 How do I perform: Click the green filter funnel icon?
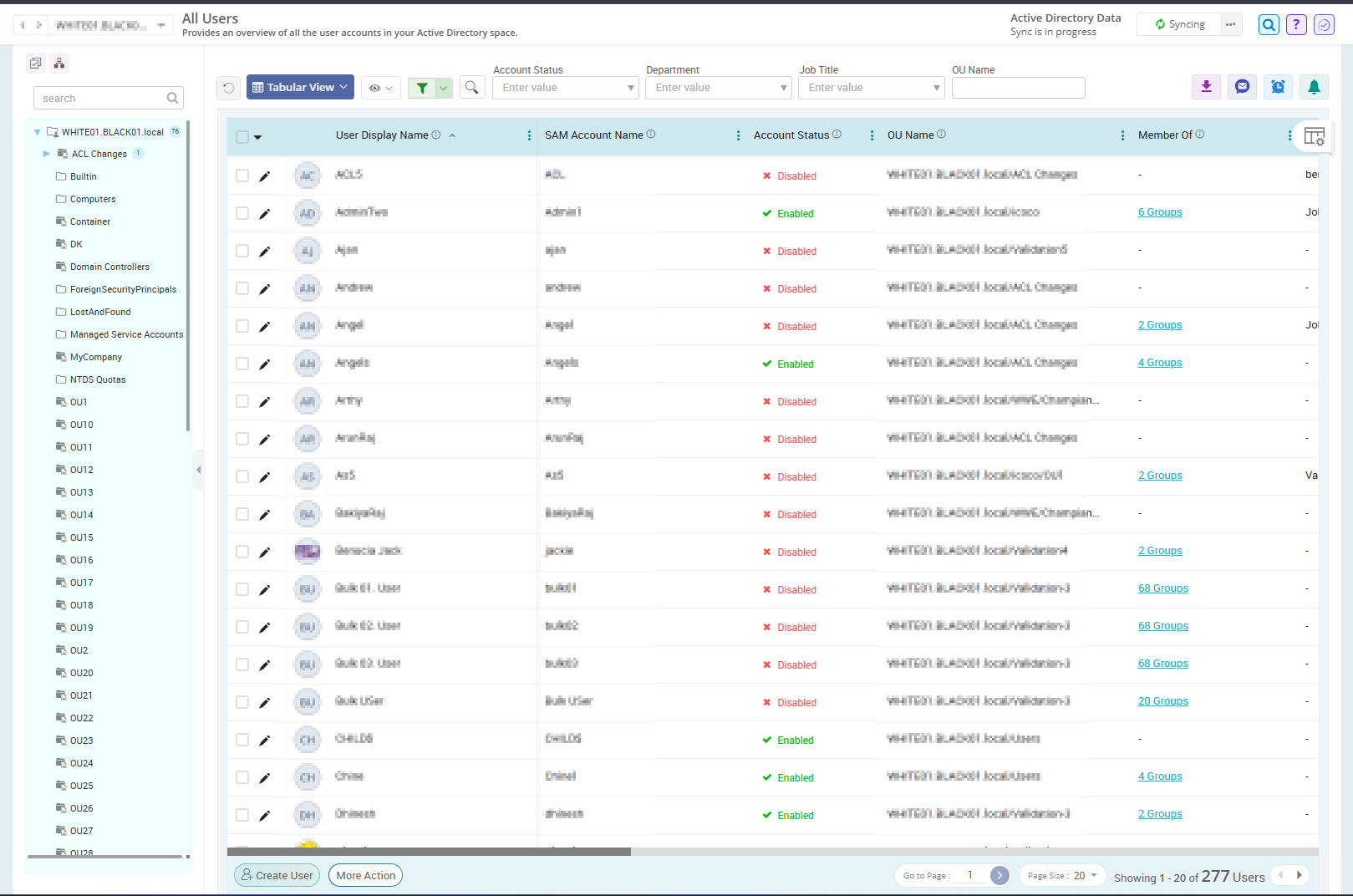(x=423, y=87)
